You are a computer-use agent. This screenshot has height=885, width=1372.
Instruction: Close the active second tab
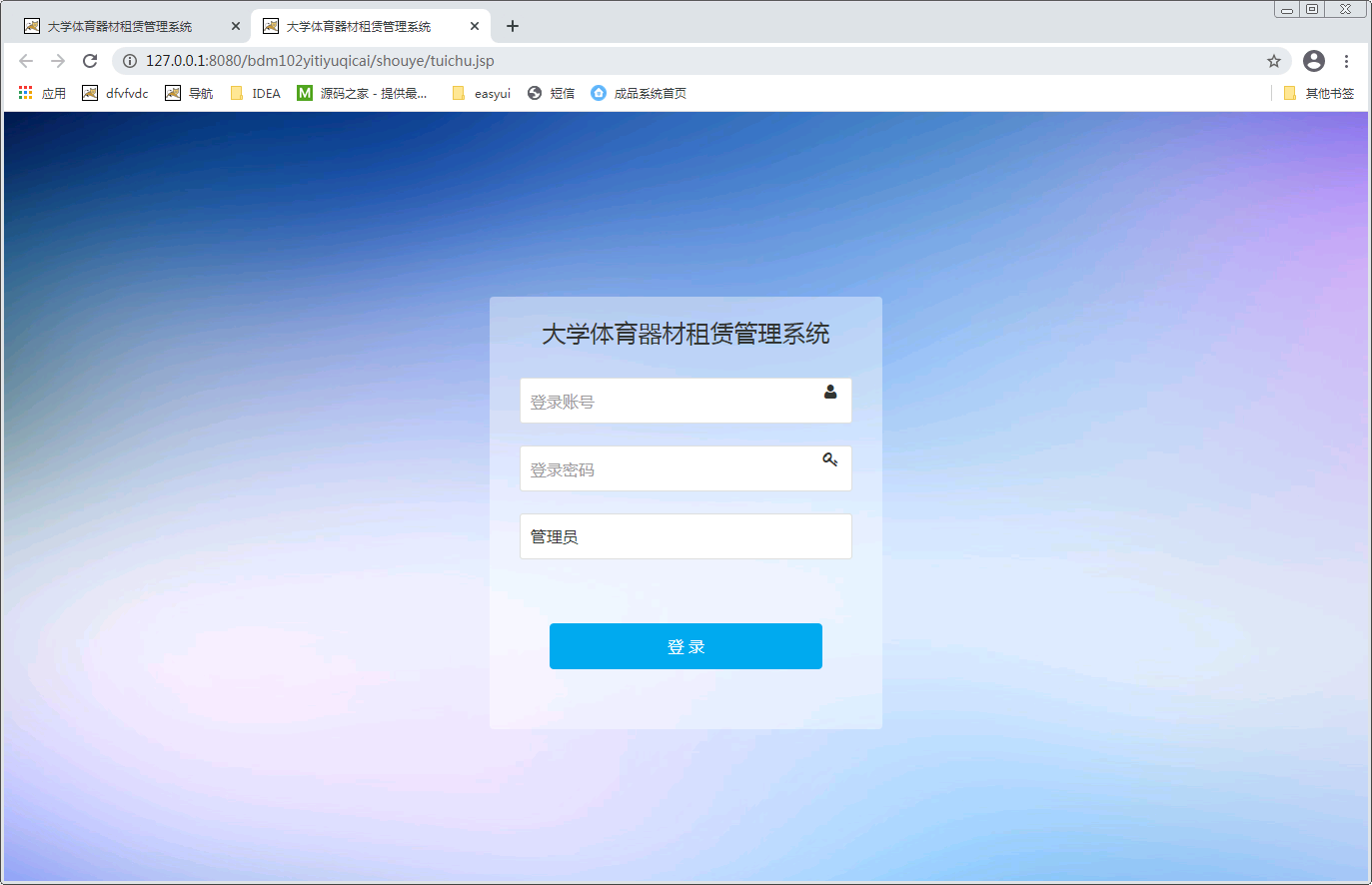(x=475, y=26)
